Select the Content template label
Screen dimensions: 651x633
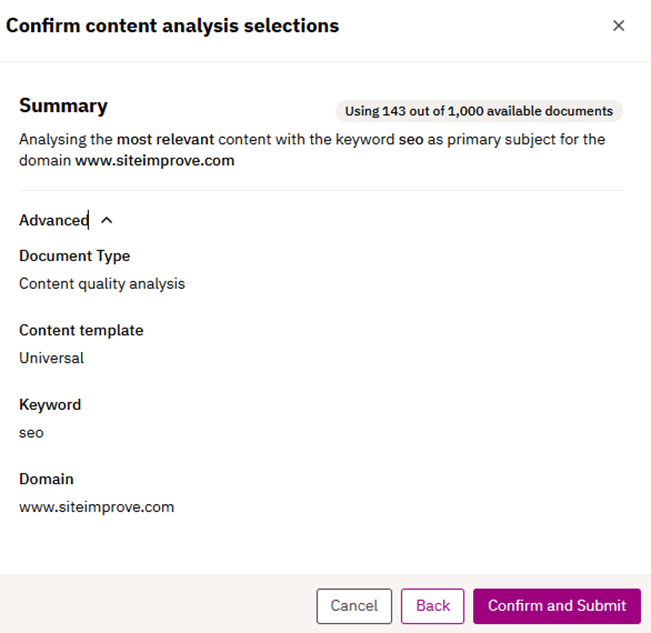(x=81, y=330)
